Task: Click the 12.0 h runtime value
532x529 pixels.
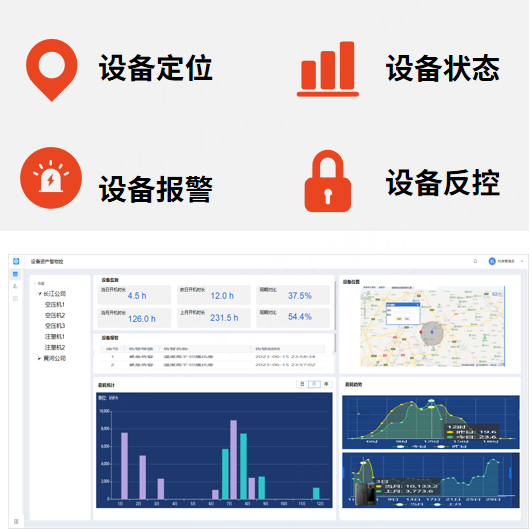Action: (222, 296)
